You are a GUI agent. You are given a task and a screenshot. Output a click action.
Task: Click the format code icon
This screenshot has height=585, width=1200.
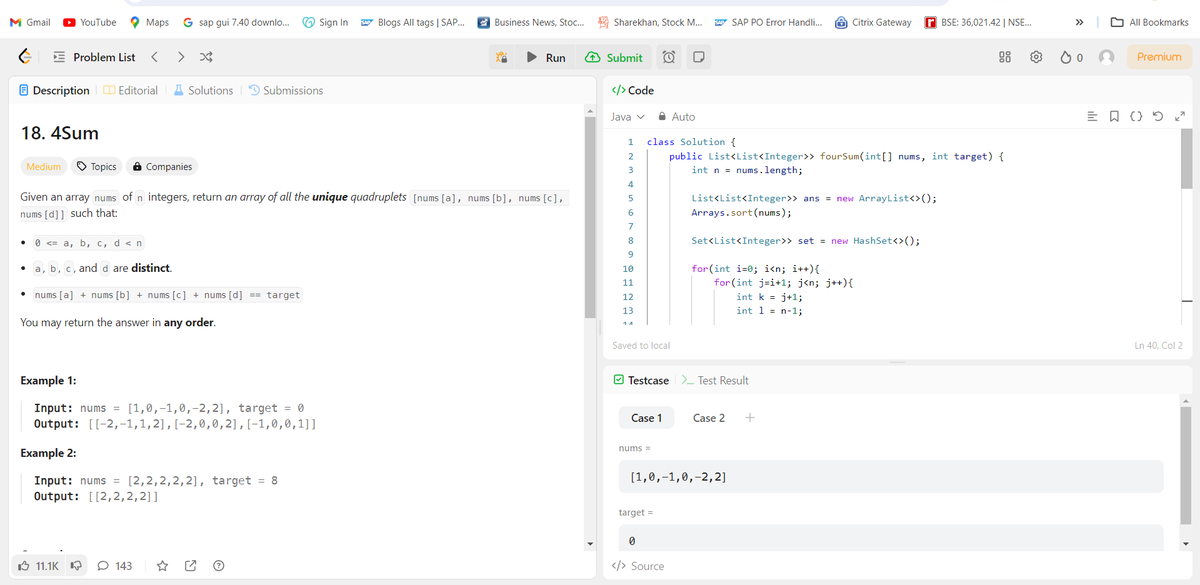tap(1093, 117)
